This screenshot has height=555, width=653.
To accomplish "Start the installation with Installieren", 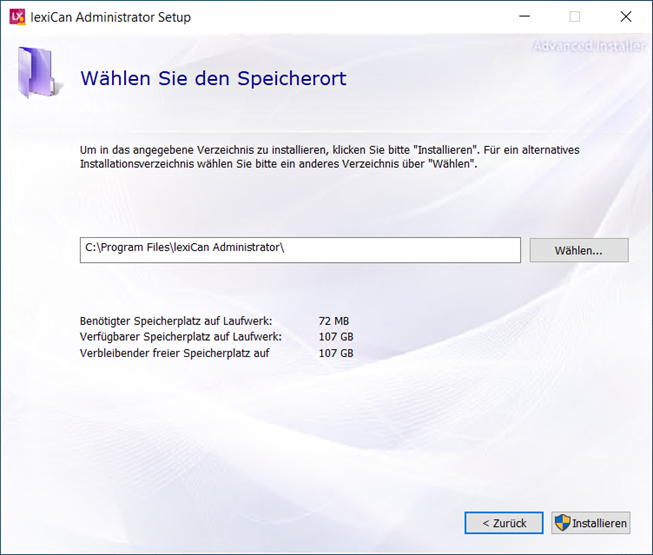I will pos(591,523).
